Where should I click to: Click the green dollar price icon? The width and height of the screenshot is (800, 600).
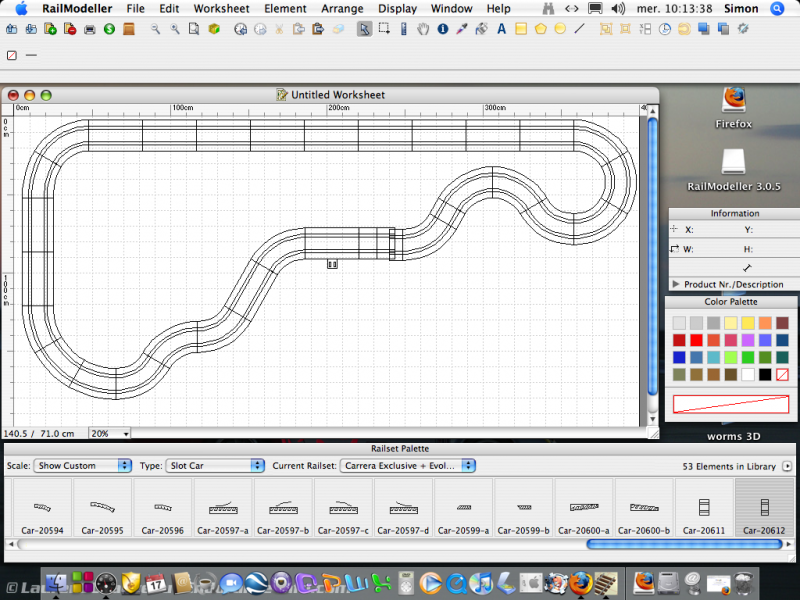[x=109, y=29]
